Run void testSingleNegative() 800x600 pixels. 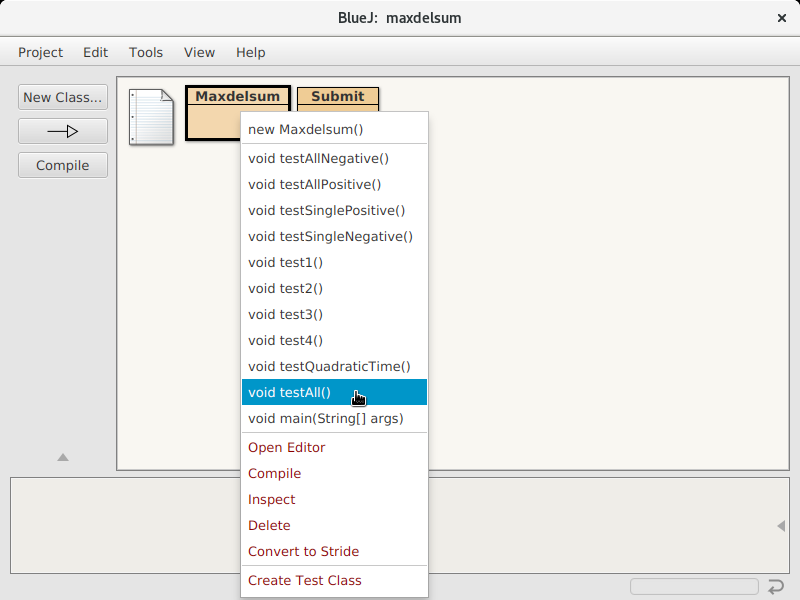pos(334,237)
